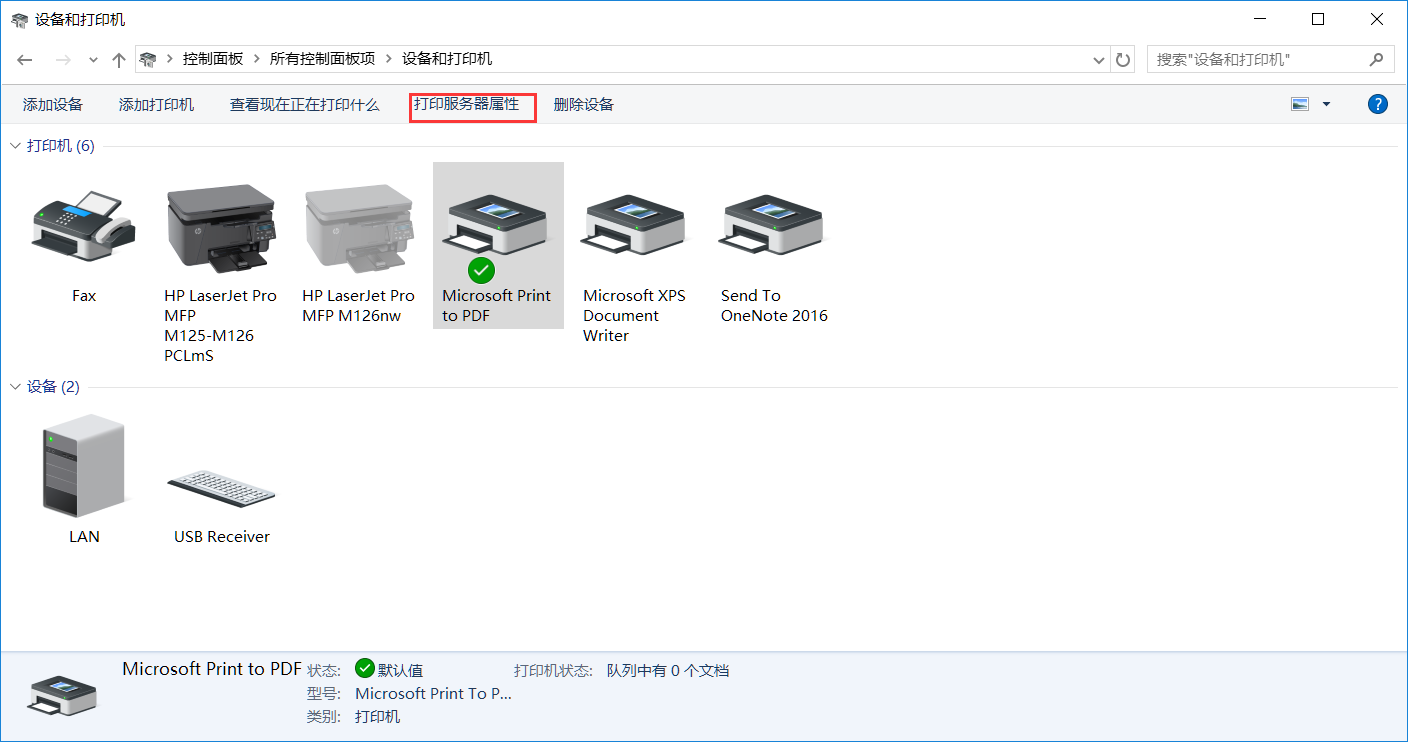
Task: Click the refresh button beside address bar
Action: point(1123,60)
